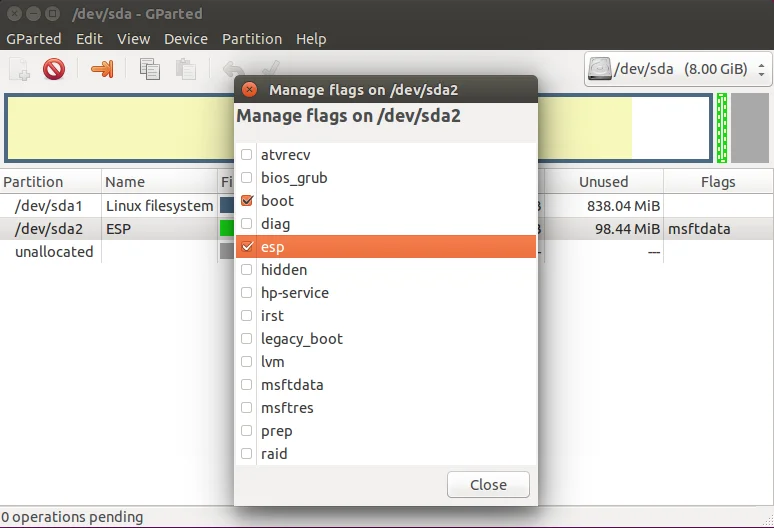Enable the lvm flag checkbox
The width and height of the screenshot is (774, 528).
pos(246,362)
